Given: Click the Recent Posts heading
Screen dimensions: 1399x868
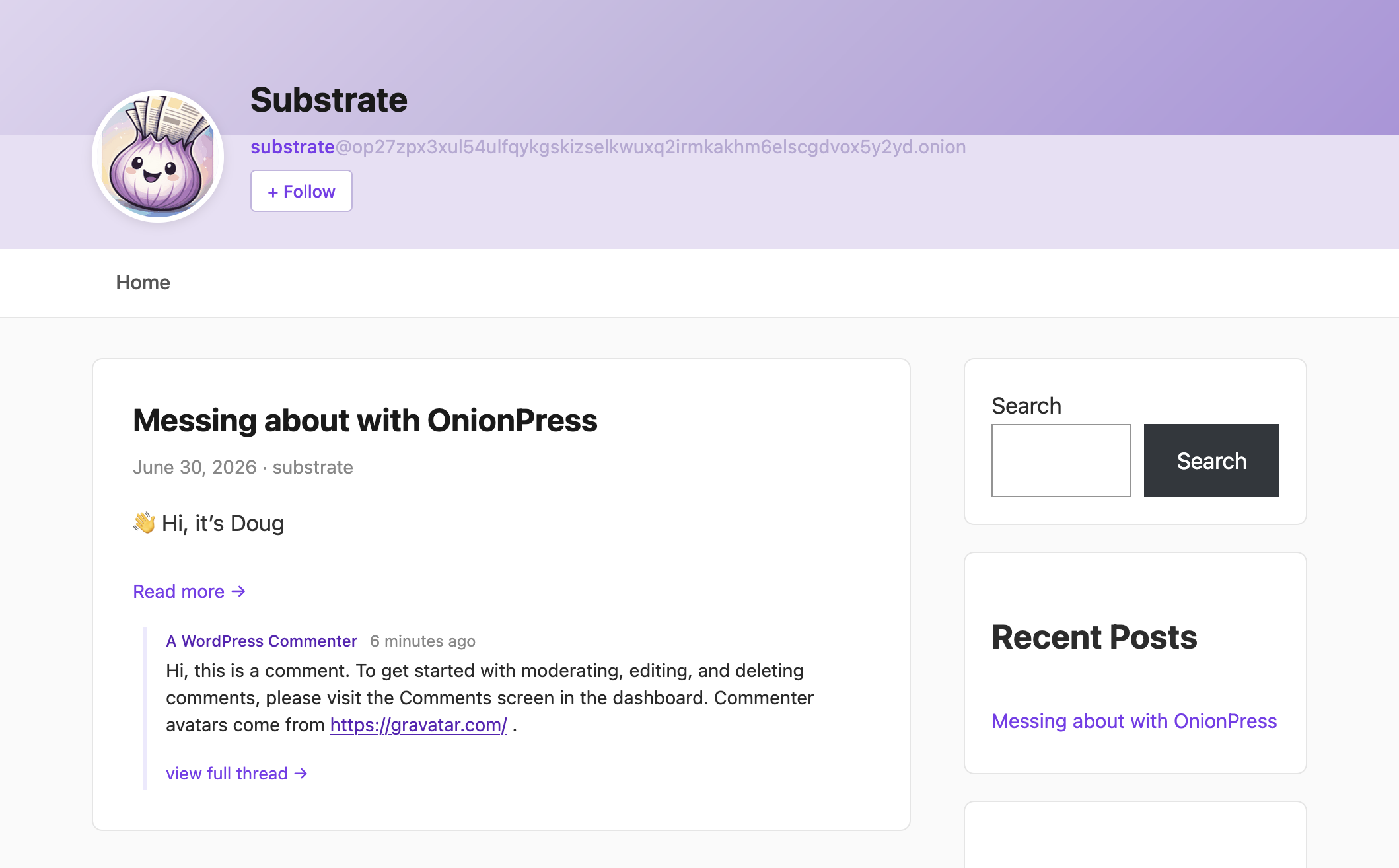Looking at the screenshot, I should [1094, 637].
